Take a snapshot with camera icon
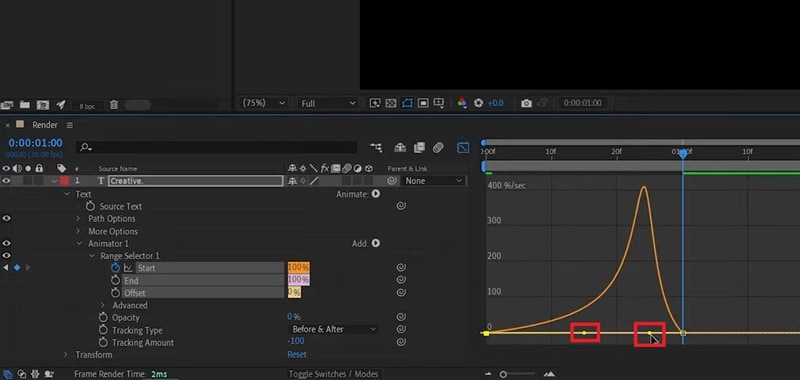The image size is (800, 380). [x=526, y=103]
